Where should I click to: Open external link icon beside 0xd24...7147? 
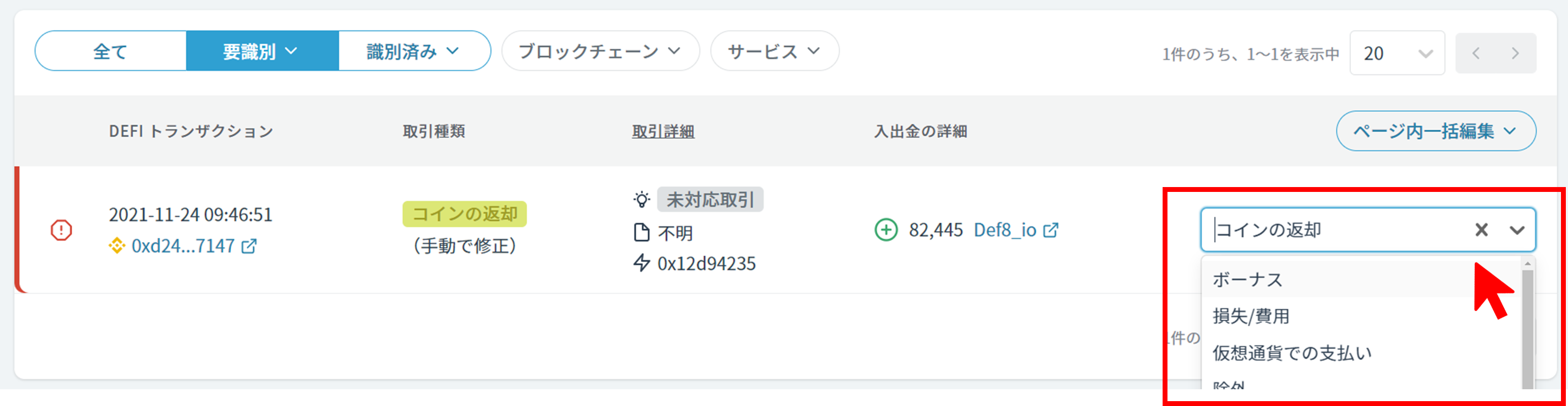(249, 246)
